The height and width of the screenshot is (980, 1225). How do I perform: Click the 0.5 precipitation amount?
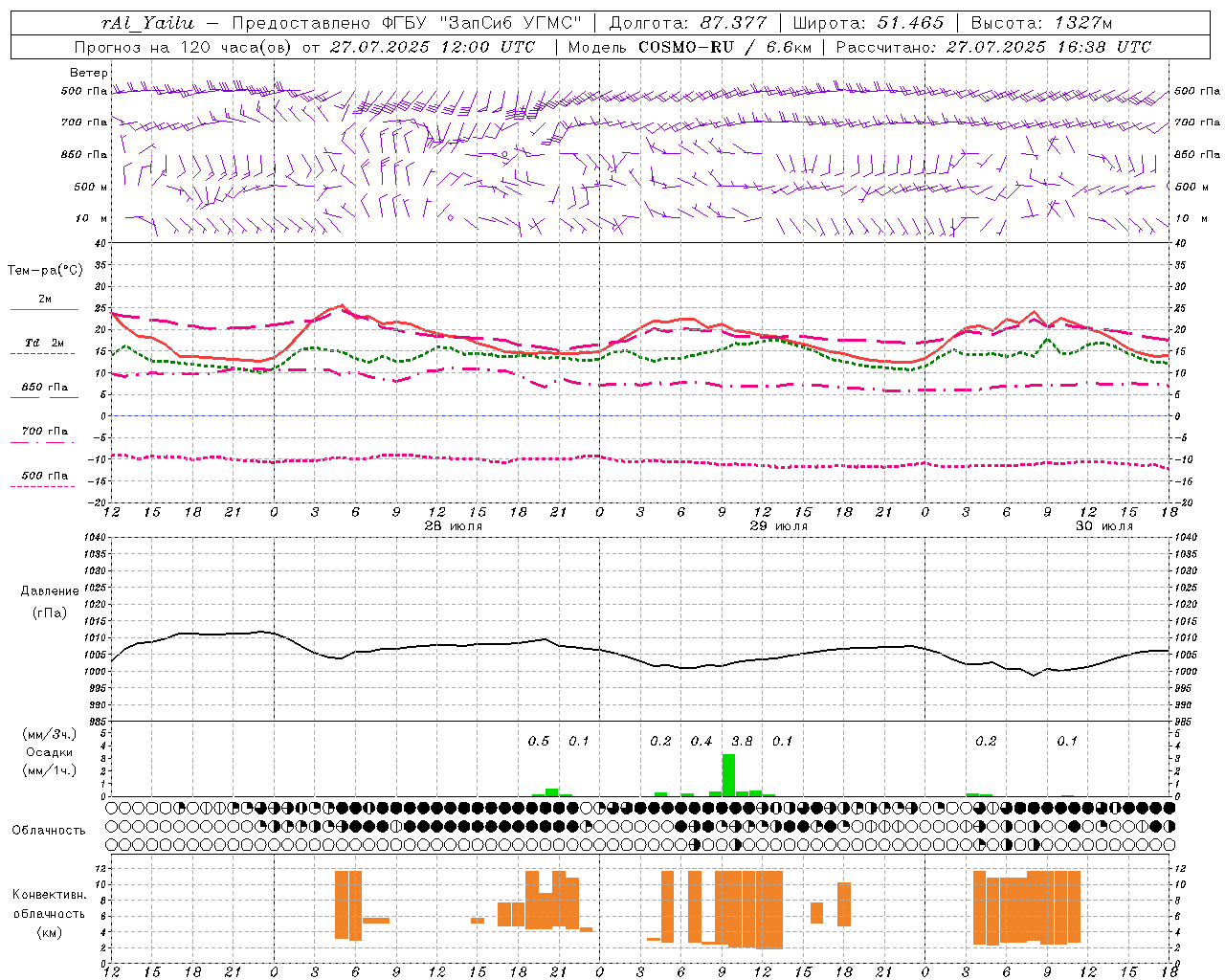539,742
